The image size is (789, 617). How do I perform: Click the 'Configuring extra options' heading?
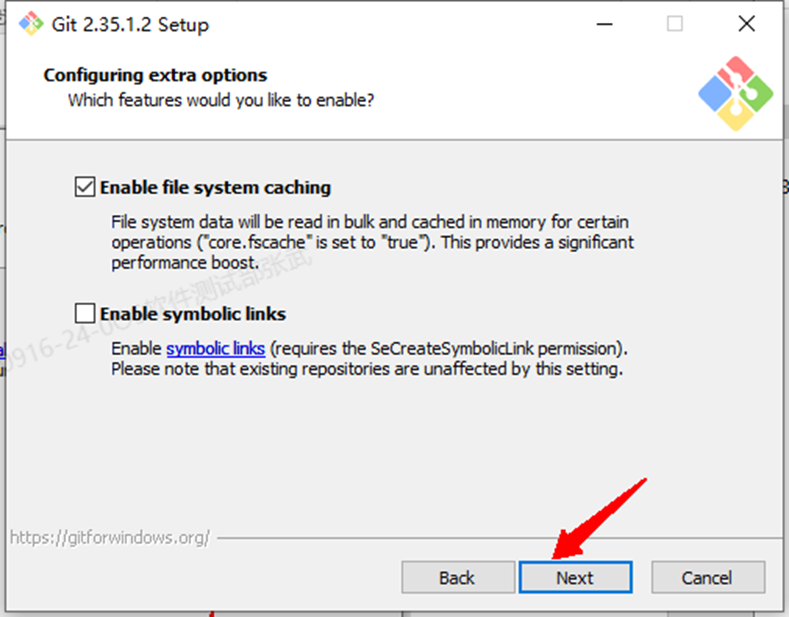(155, 75)
